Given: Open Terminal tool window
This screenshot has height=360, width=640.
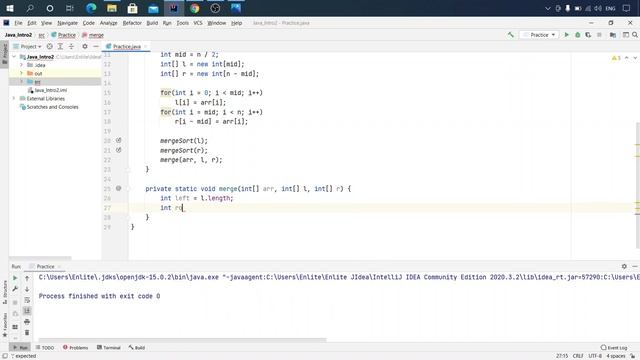Looking at the screenshot, I should coord(109,347).
